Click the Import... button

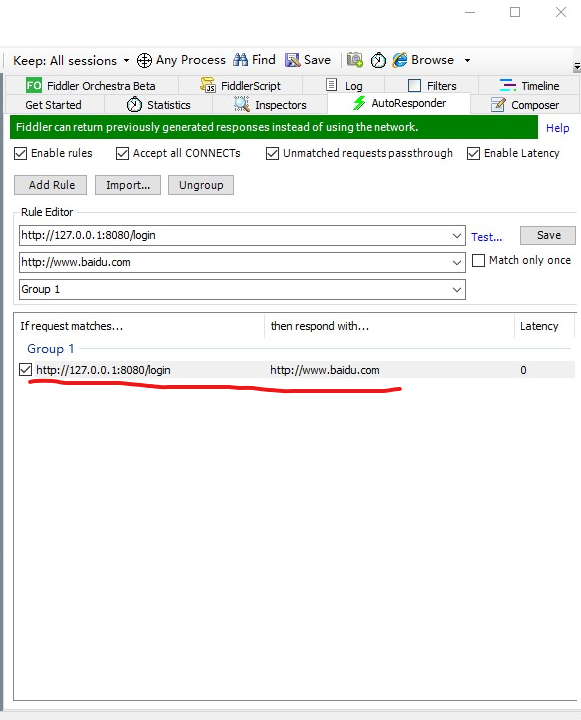coord(128,185)
